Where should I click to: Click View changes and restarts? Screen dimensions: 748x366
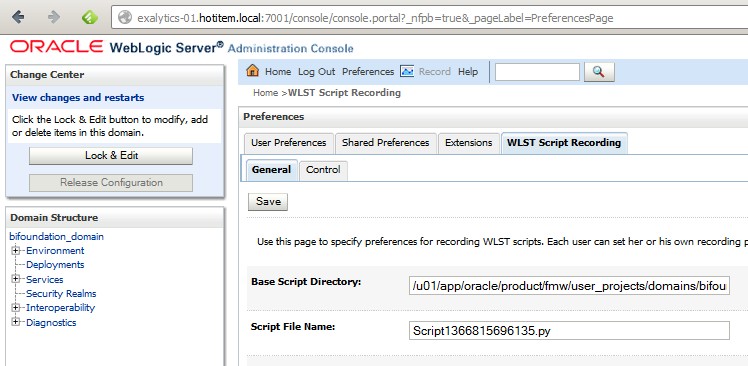(x=78, y=98)
